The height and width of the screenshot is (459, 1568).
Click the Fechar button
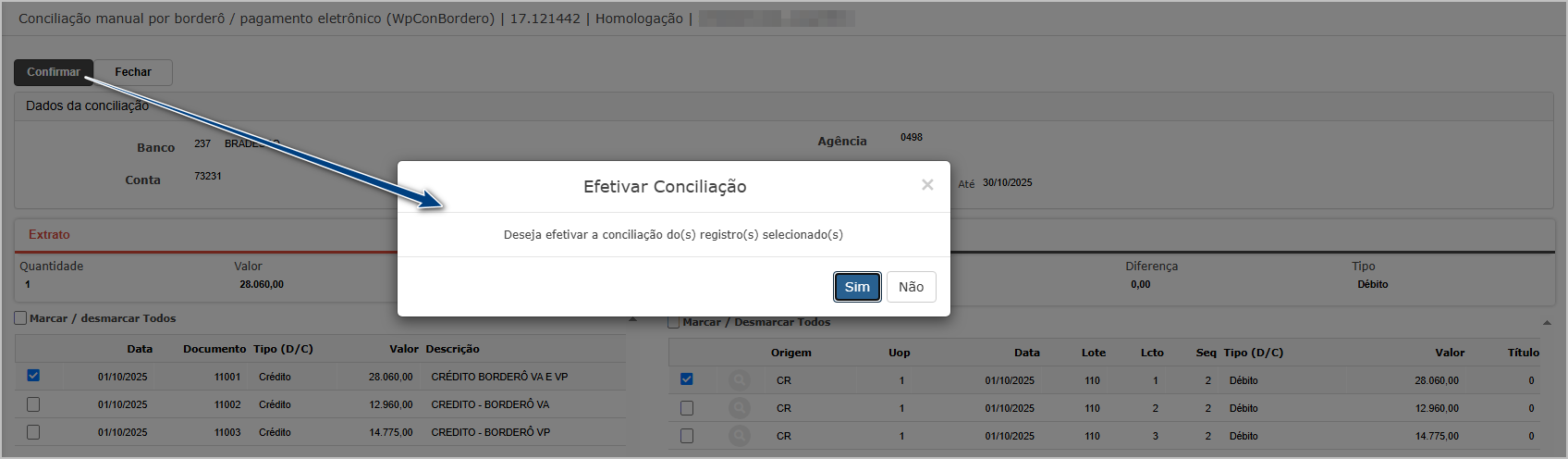(133, 72)
